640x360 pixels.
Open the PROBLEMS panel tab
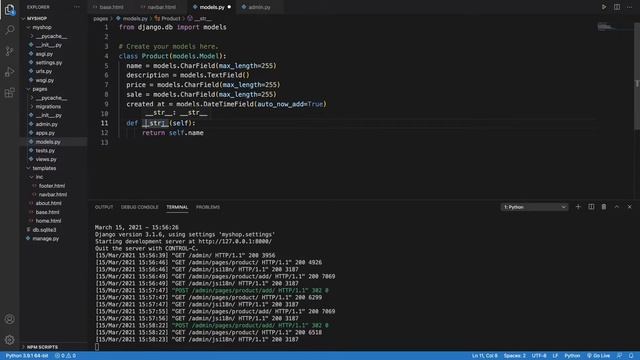click(x=208, y=207)
